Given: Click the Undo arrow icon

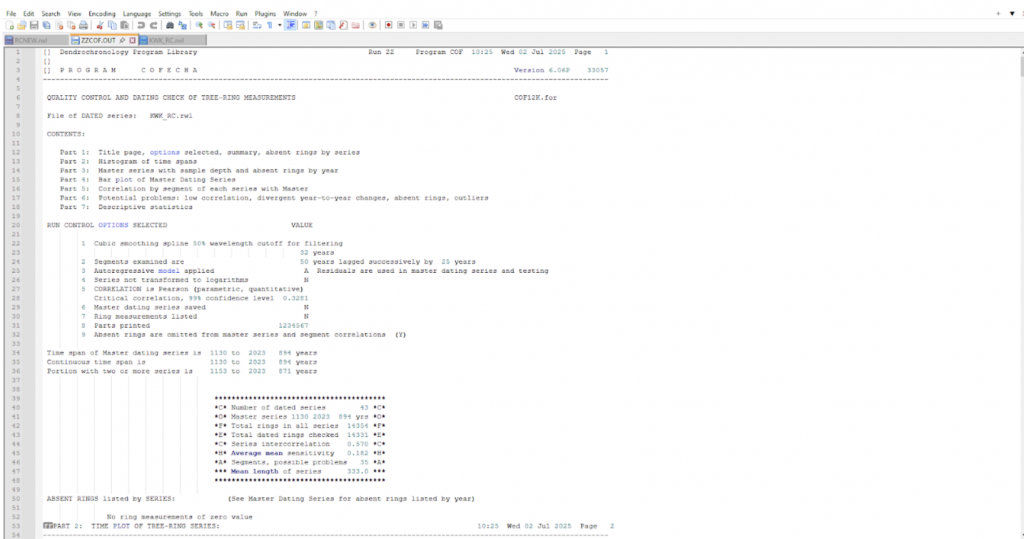Looking at the screenshot, I should pyautogui.click(x=142, y=24).
